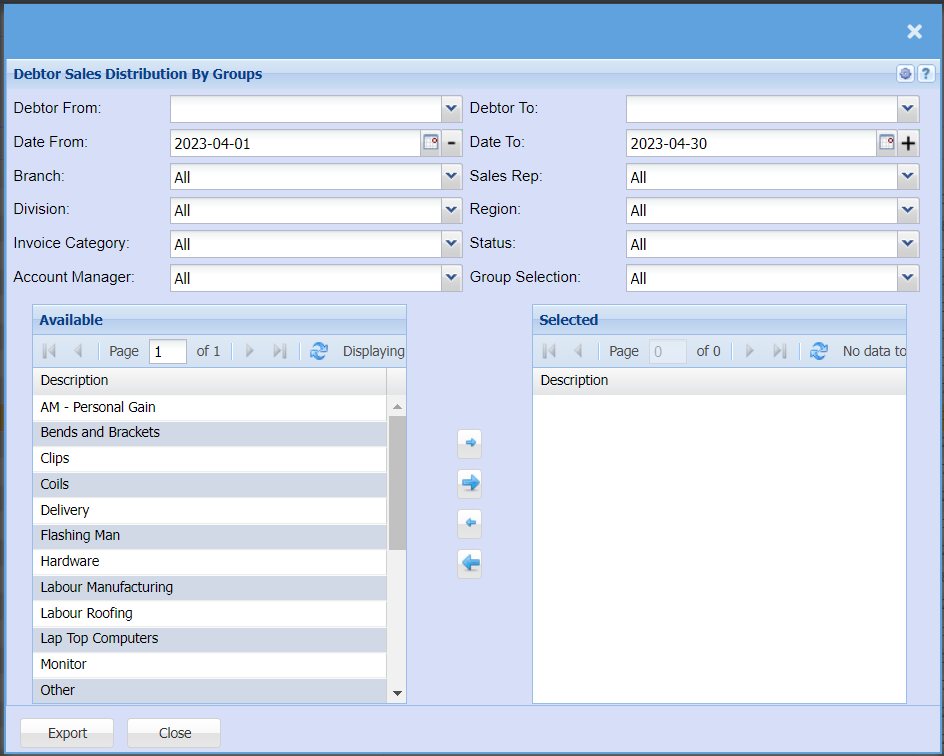Move selected item to Selected list
Viewport: 944px width, 756px height.
pyautogui.click(x=469, y=442)
